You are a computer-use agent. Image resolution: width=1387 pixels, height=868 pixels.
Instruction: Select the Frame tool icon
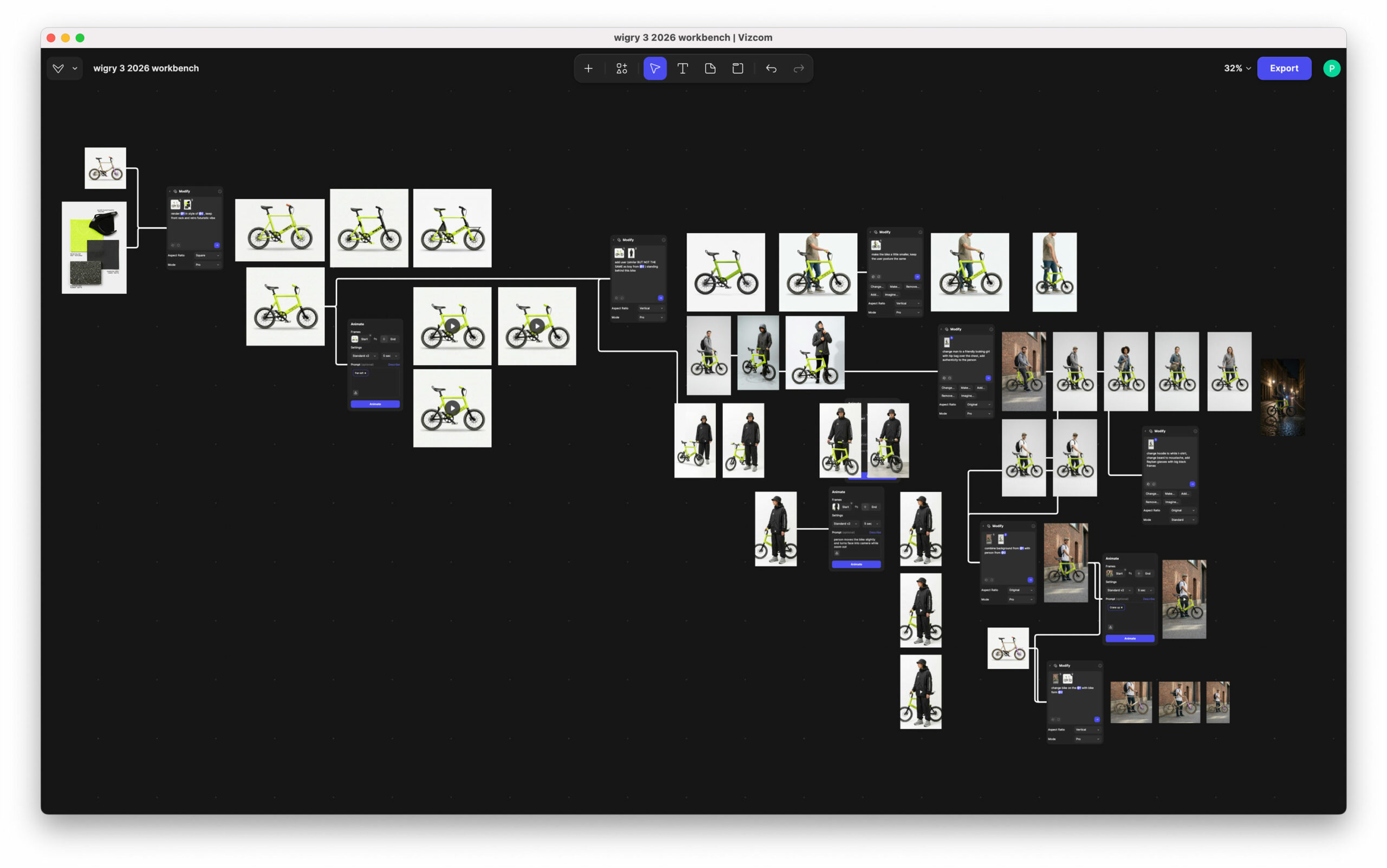point(737,68)
